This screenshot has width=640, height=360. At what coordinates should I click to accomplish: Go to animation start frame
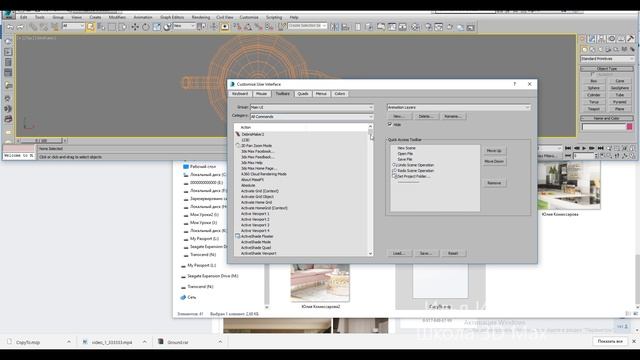tap(568, 148)
